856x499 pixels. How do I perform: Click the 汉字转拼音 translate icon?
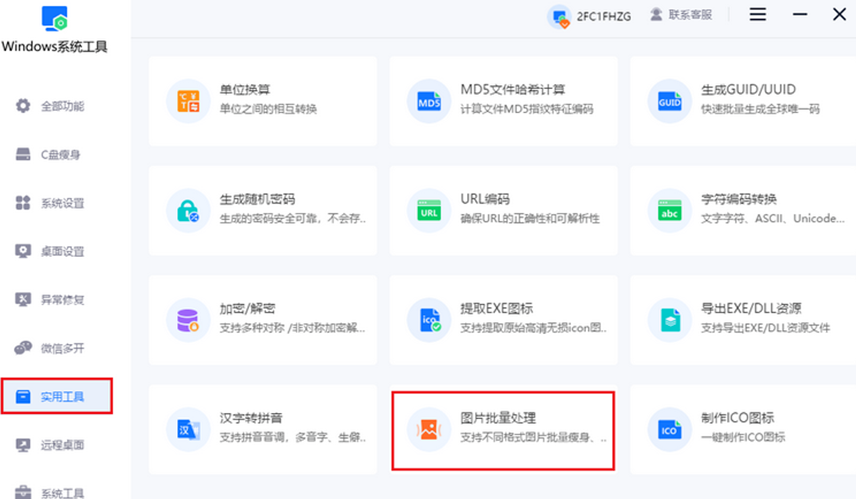[188, 430]
